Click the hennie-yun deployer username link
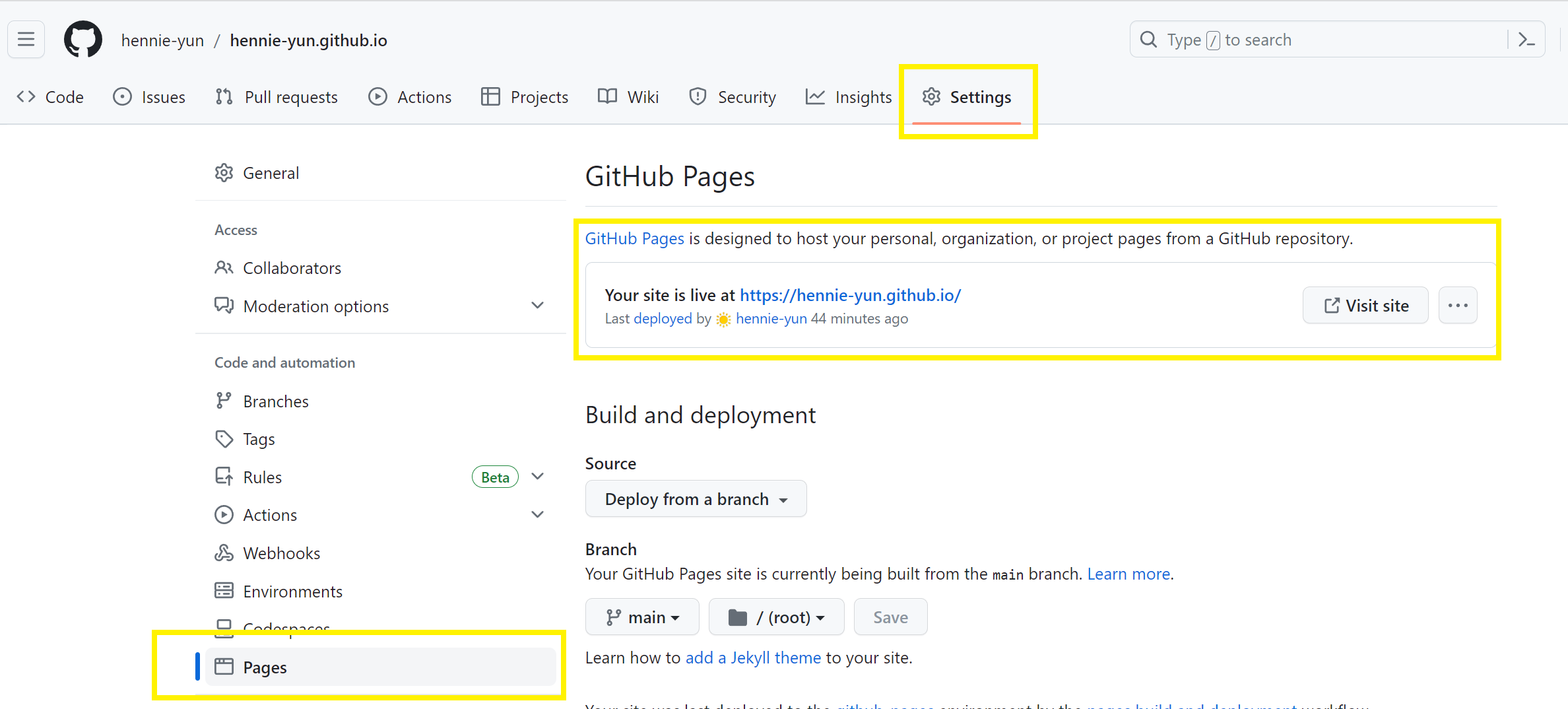The image size is (1568, 709). click(771, 318)
